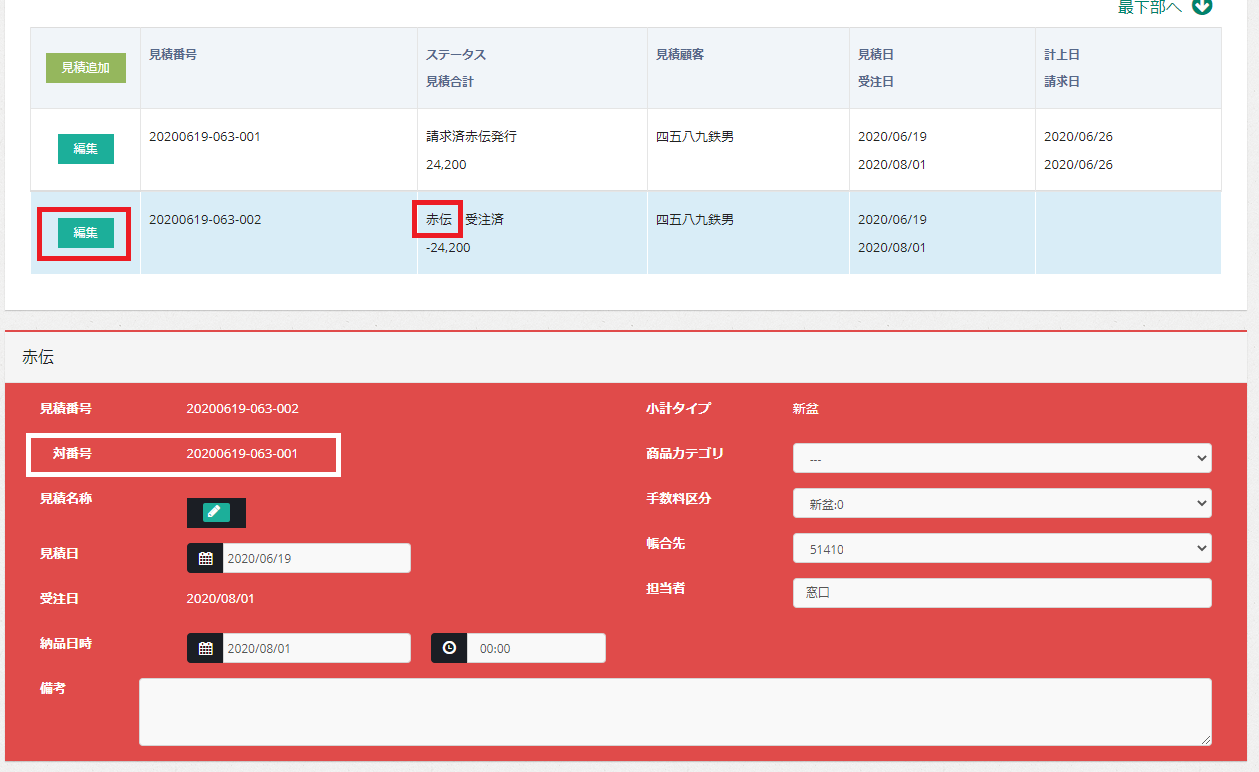Click the 見積日 date input 2020/06/19
The width and height of the screenshot is (1259, 772).
pos(316,558)
